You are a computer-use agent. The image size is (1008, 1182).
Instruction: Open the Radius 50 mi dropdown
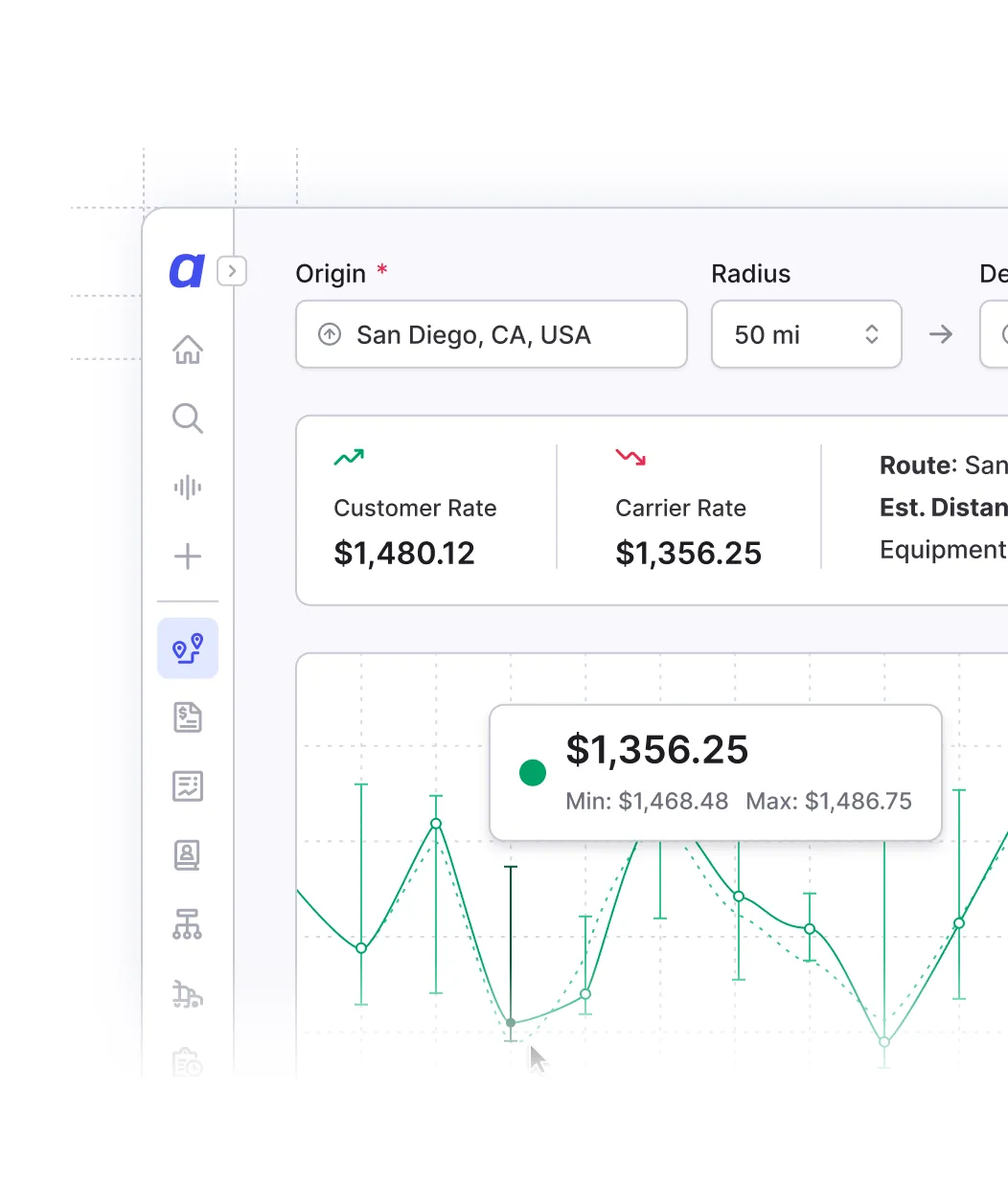pyautogui.click(x=807, y=334)
